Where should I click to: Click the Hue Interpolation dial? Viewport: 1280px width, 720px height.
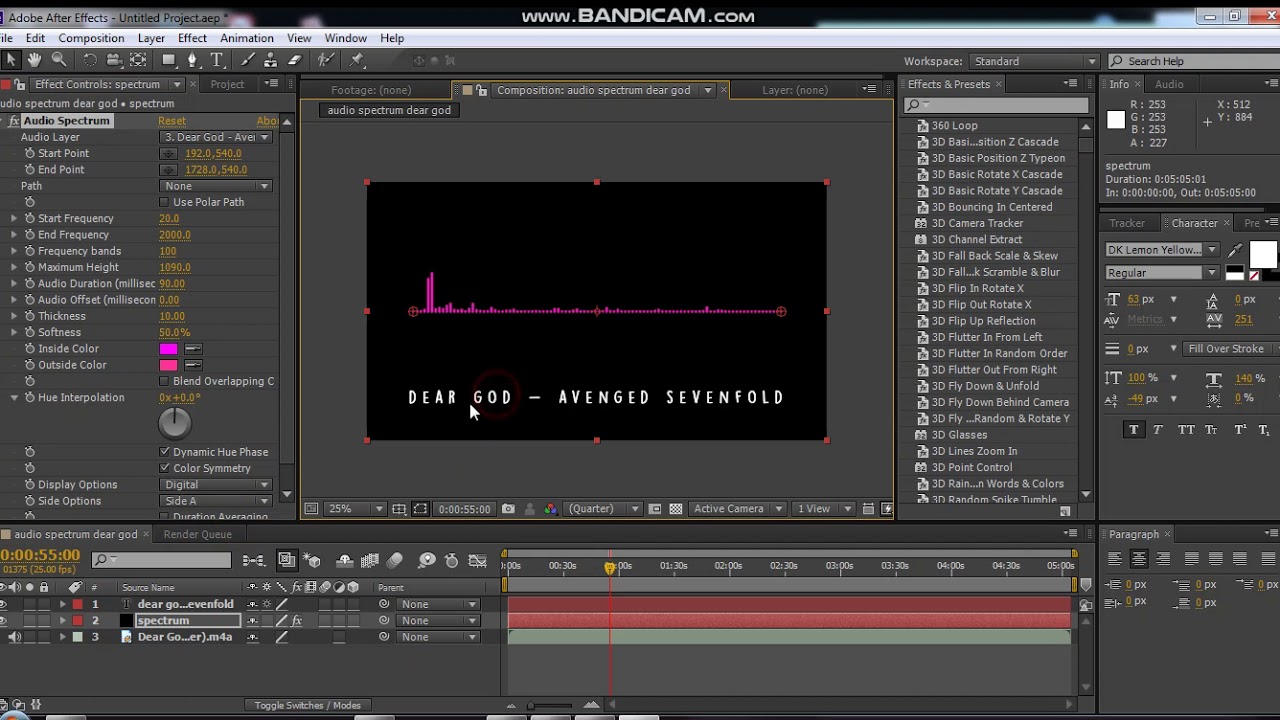click(174, 423)
